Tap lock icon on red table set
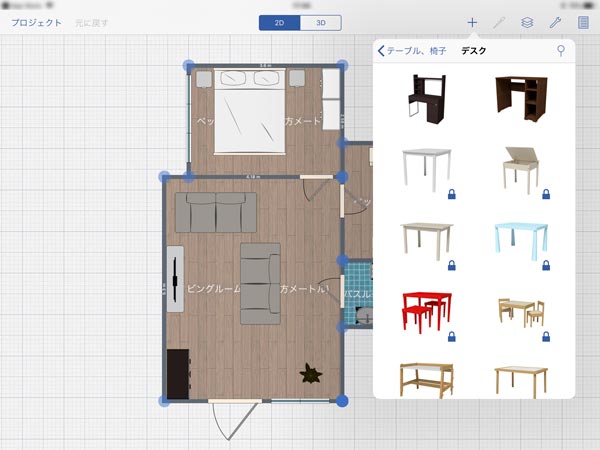The height and width of the screenshot is (450, 600). (451, 337)
